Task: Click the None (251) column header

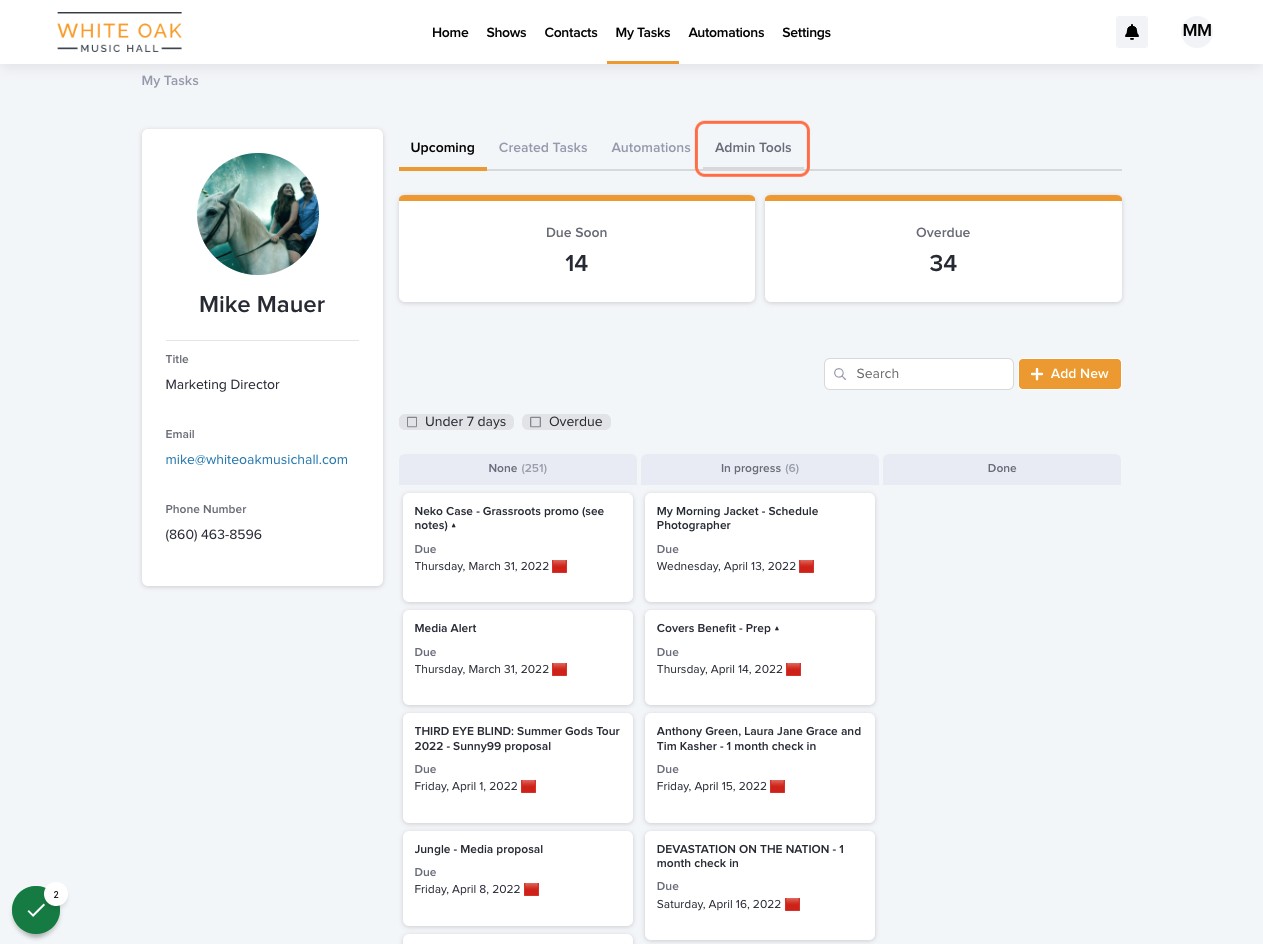Action: (x=518, y=468)
